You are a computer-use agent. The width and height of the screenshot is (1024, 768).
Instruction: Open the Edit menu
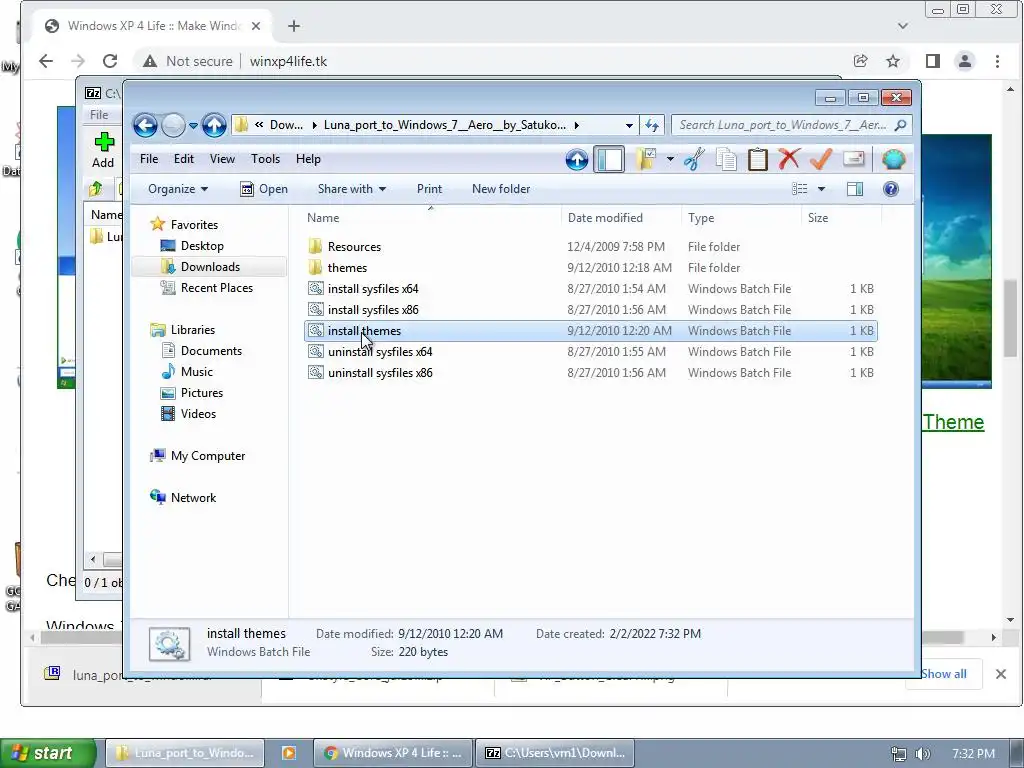pyautogui.click(x=184, y=159)
